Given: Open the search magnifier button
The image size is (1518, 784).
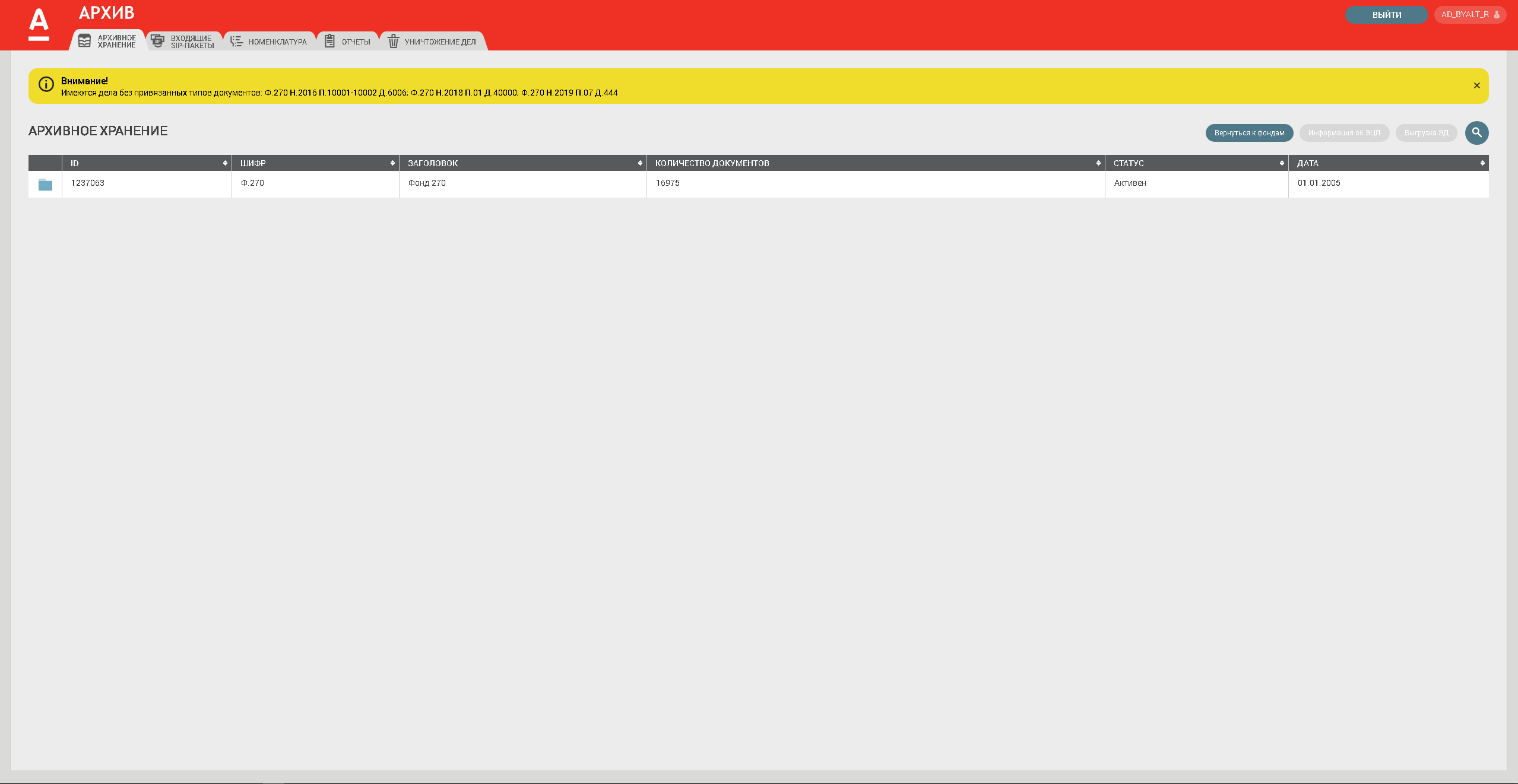Looking at the screenshot, I should click(1476, 133).
